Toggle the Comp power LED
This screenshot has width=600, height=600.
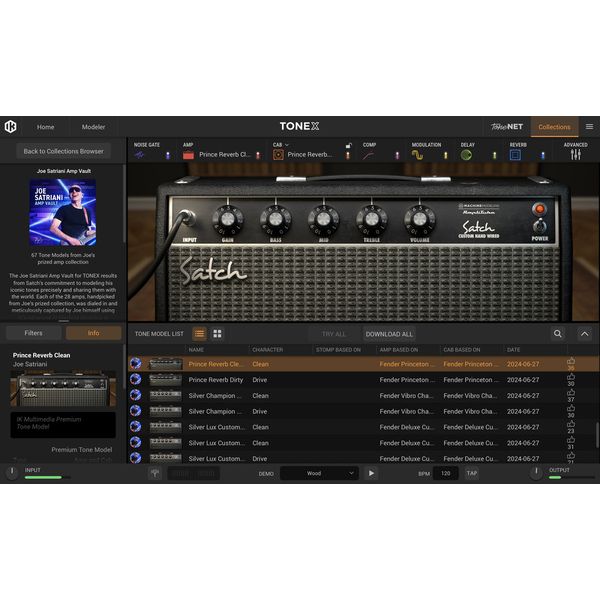click(397, 155)
